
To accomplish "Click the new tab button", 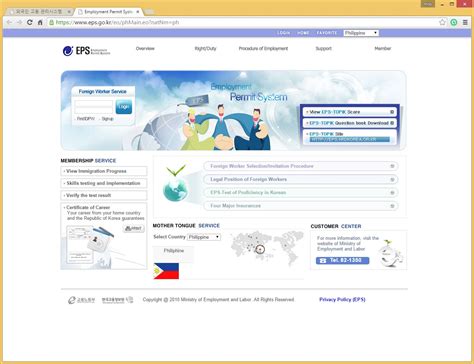I will pyautogui.click(x=149, y=12).
